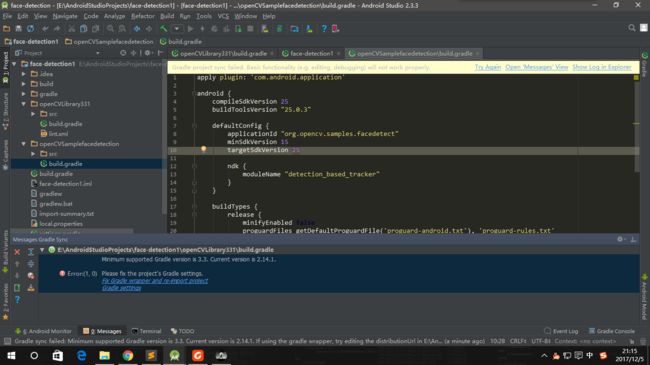The width and height of the screenshot is (650, 365).
Task: Click Fix Gradle wrapper and re-import project link
Action: (x=155, y=281)
